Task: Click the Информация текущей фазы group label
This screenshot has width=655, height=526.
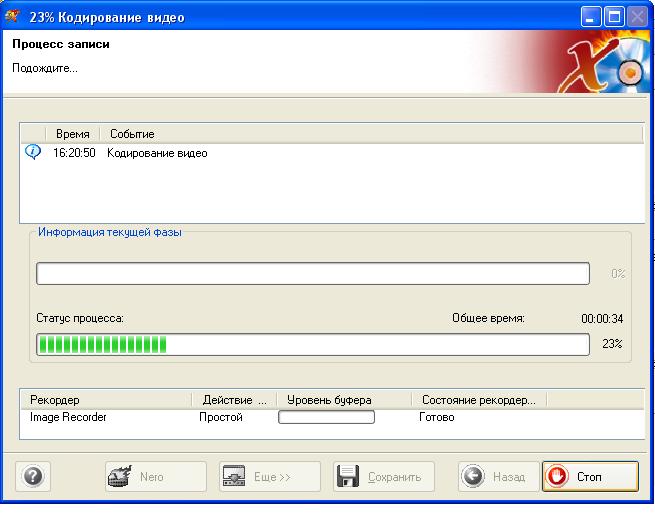Action: tap(110, 232)
